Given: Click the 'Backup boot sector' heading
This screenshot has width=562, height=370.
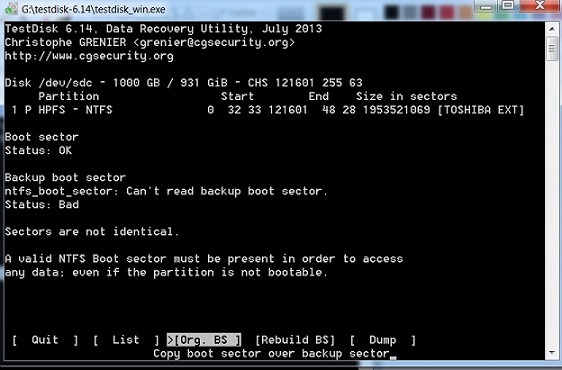Looking at the screenshot, I should (65, 177).
